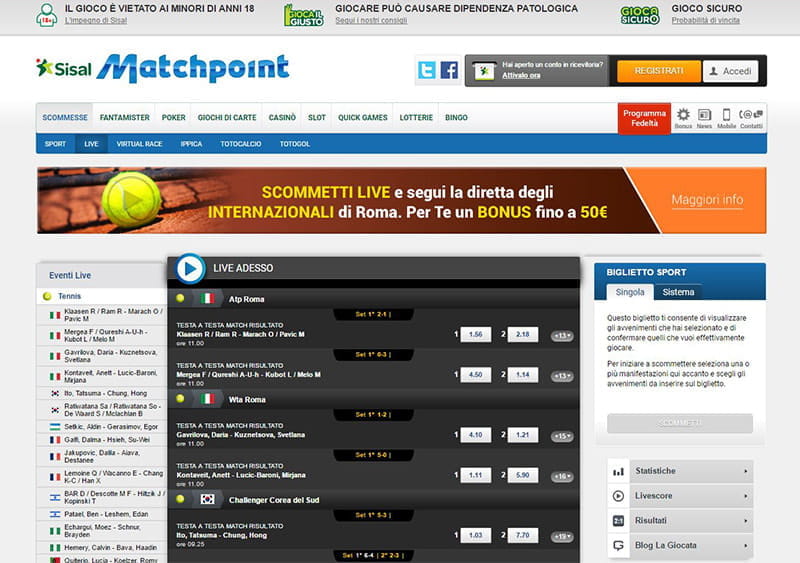Expand the Livescore panel arrow
The width and height of the screenshot is (800, 563).
point(745,496)
